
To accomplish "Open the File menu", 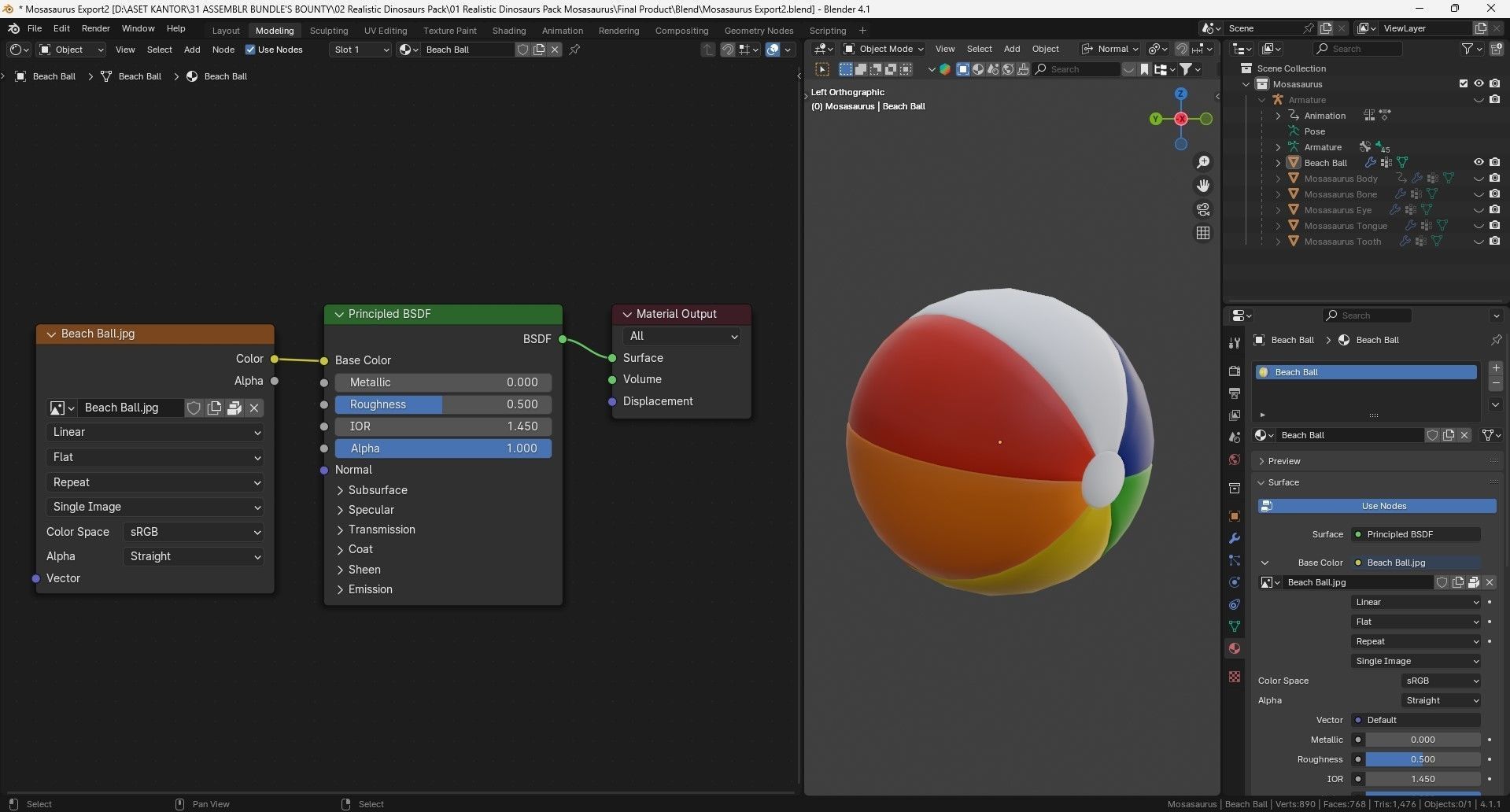I will 35,28.
